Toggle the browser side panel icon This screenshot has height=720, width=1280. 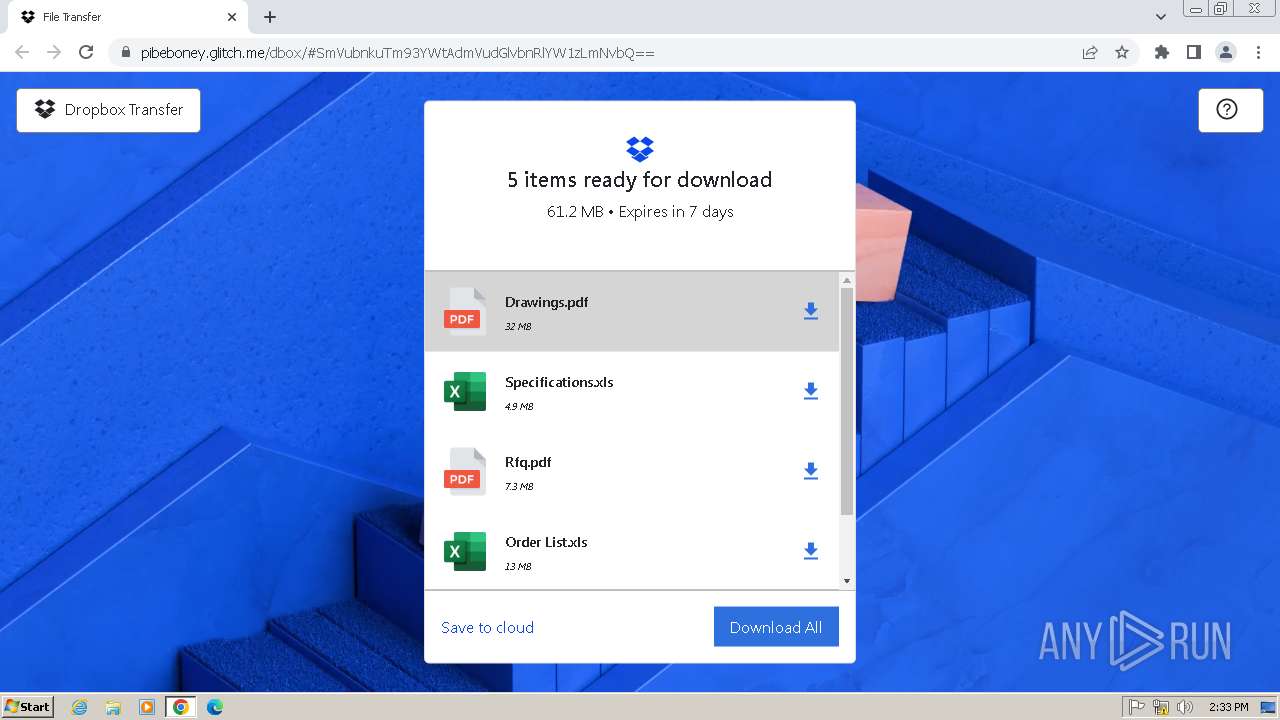pyautogui.click(x=1194, y=52)
